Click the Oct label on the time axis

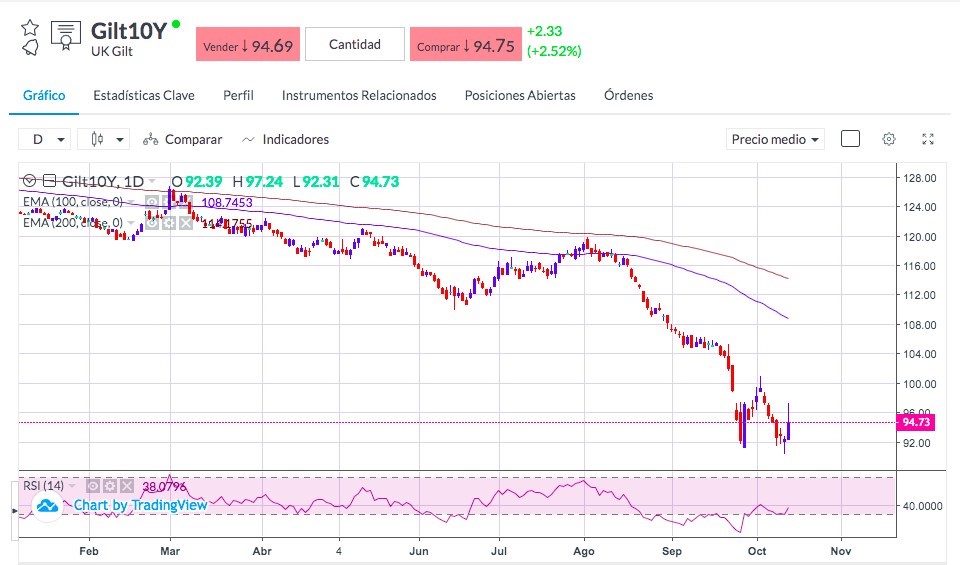pyautogui.click(x=757, y=551)
